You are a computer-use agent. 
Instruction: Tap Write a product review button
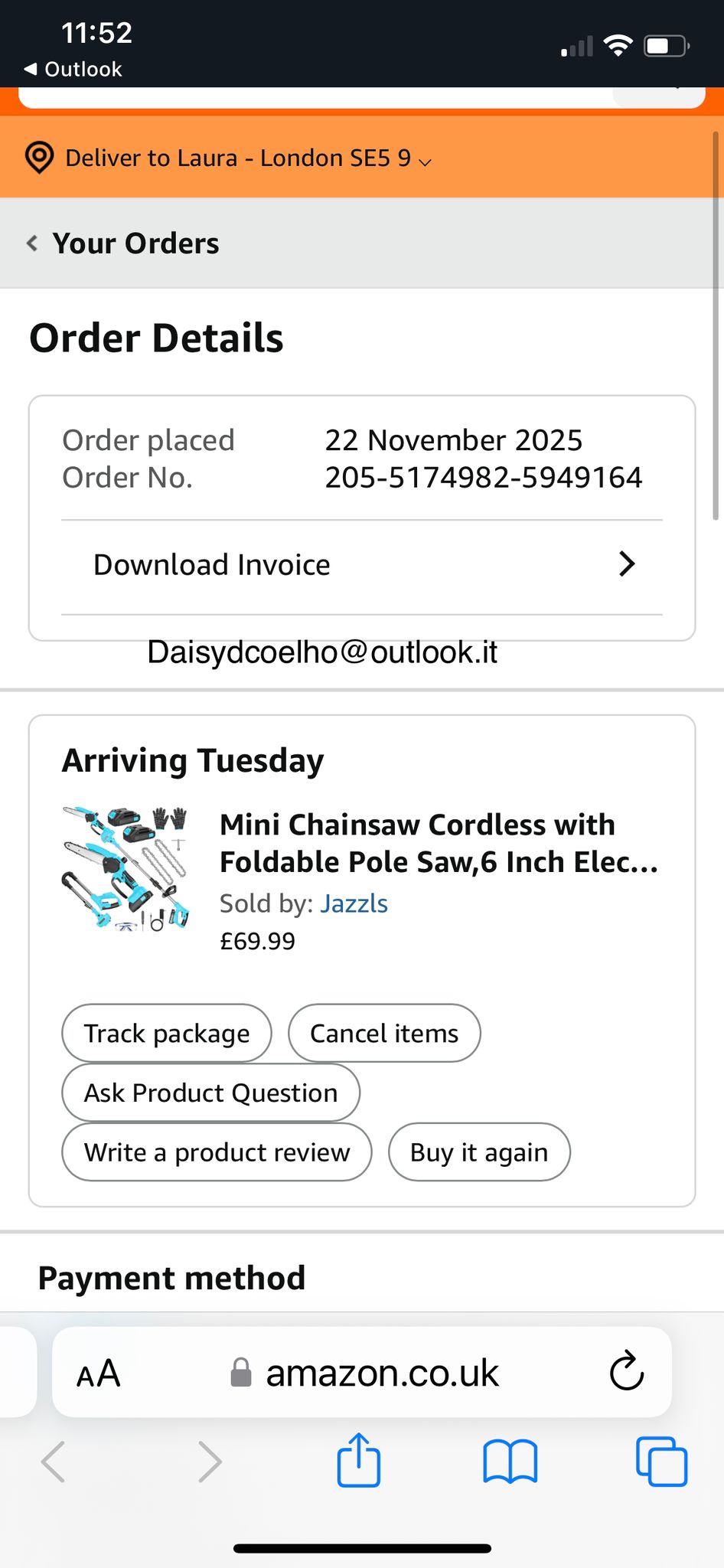coord(217,1152)
